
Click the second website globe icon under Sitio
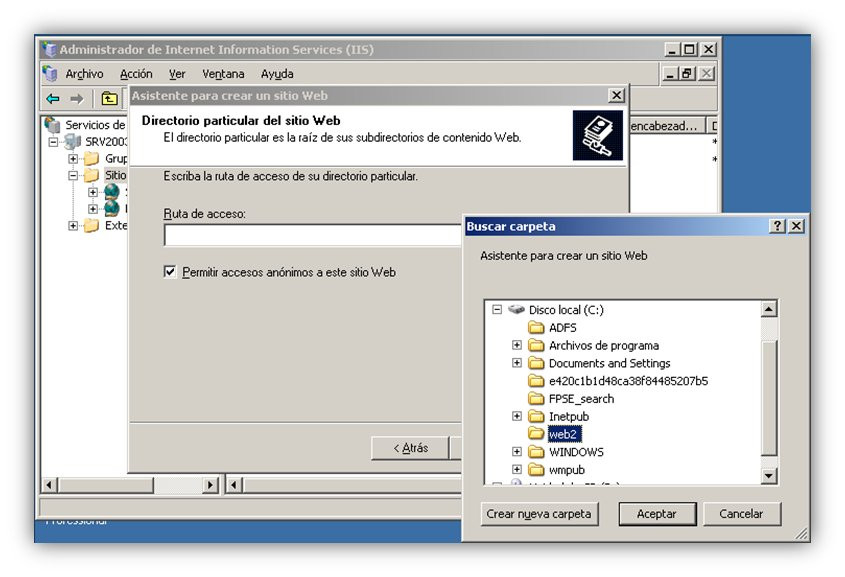pyautogui.click(x=112, y=208)
